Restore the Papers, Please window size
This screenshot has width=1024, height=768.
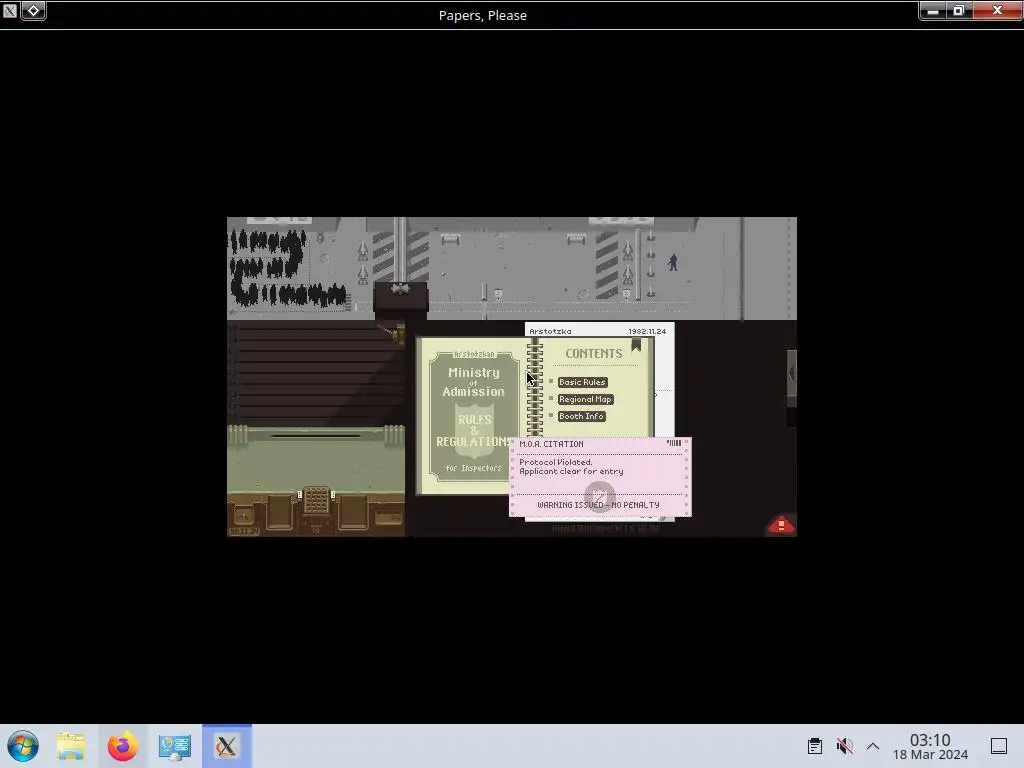(959, 10)
